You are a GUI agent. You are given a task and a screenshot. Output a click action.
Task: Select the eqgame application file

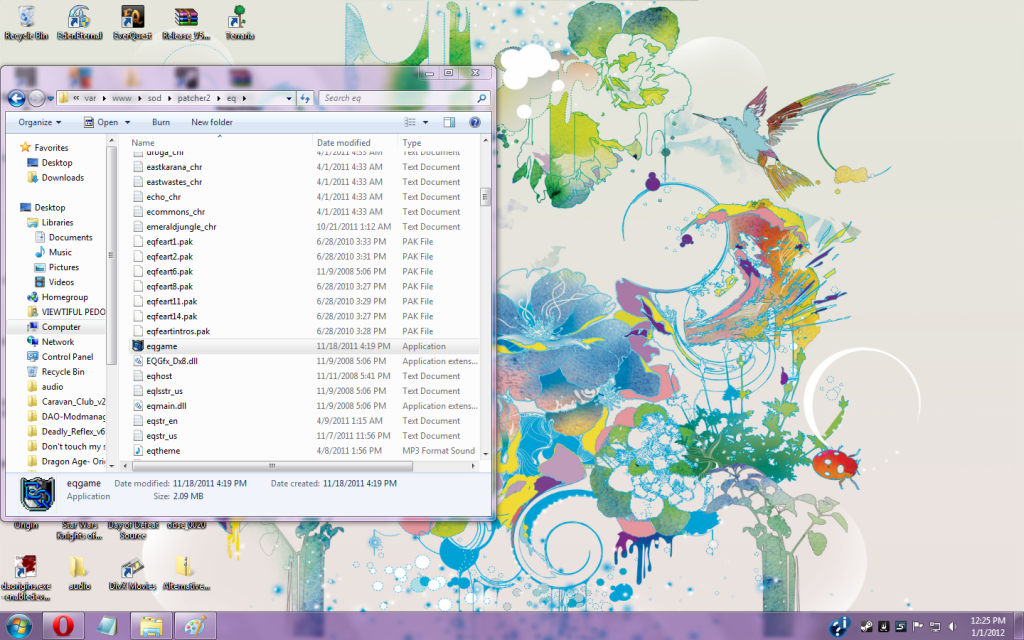[x=304, y=346]
